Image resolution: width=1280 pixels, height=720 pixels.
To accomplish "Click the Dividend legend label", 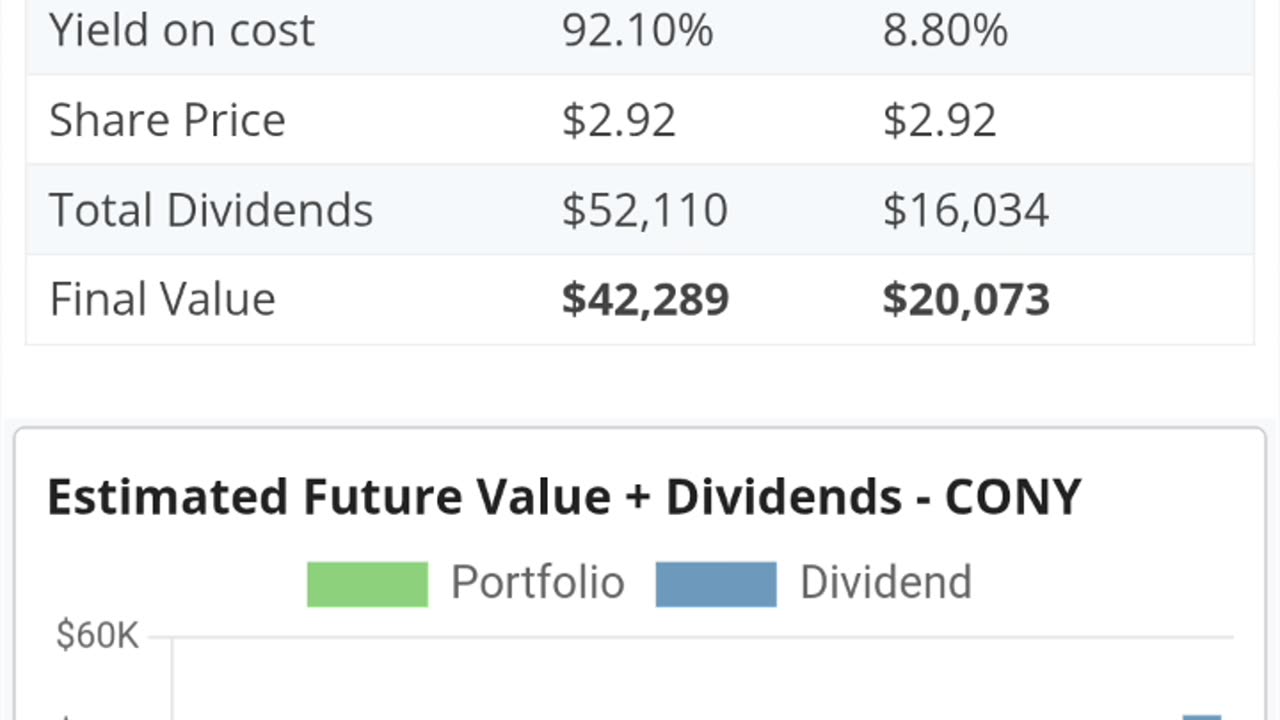I will [886, 582].
